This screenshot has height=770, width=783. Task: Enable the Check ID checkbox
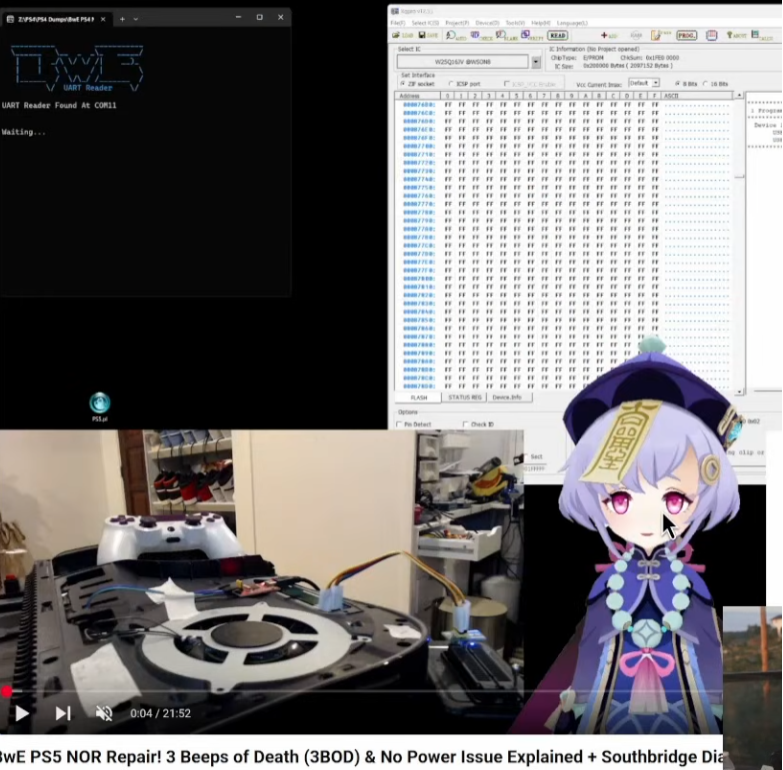coord(465,424)
